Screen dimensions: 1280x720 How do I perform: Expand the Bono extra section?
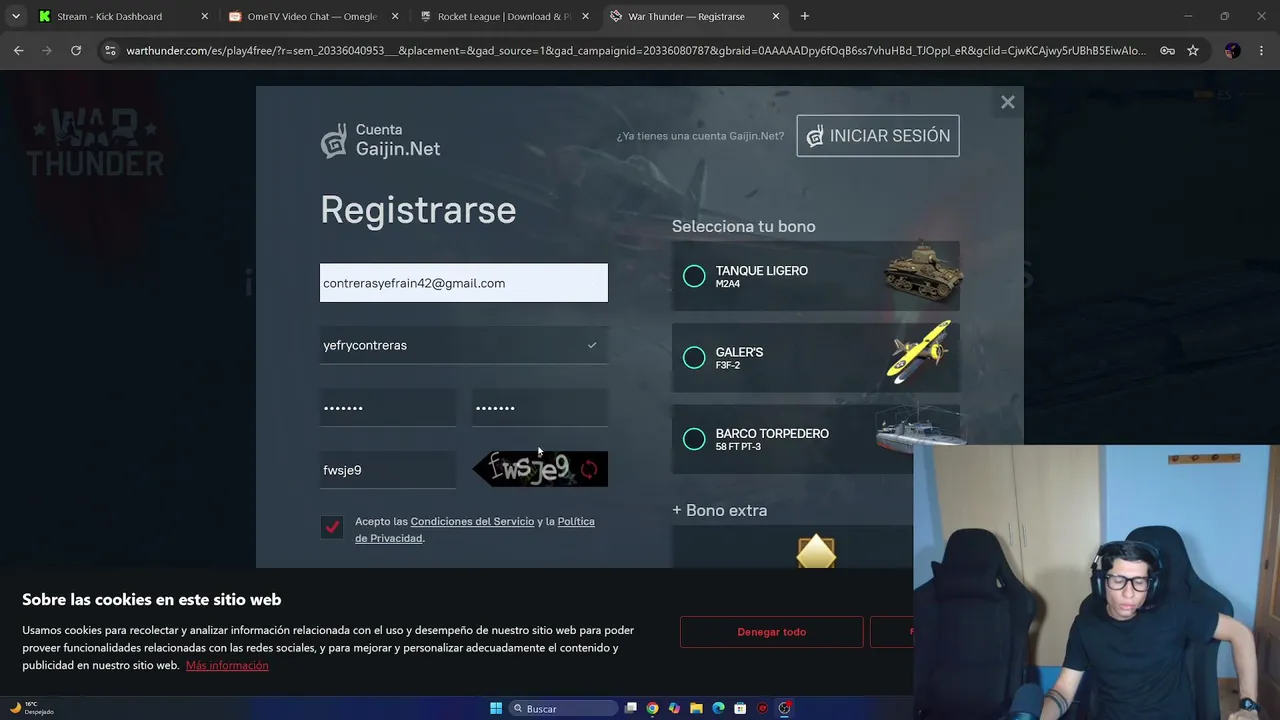(x=720, y=510)
